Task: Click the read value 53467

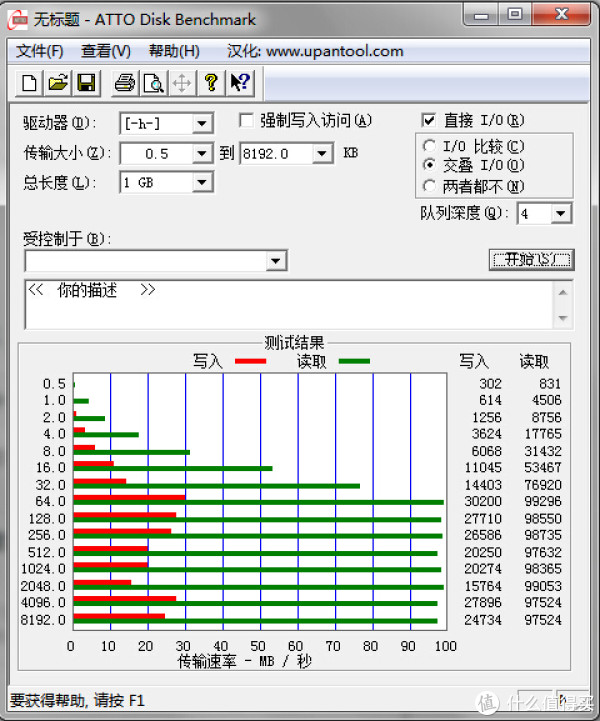Action: coord(543,468)
